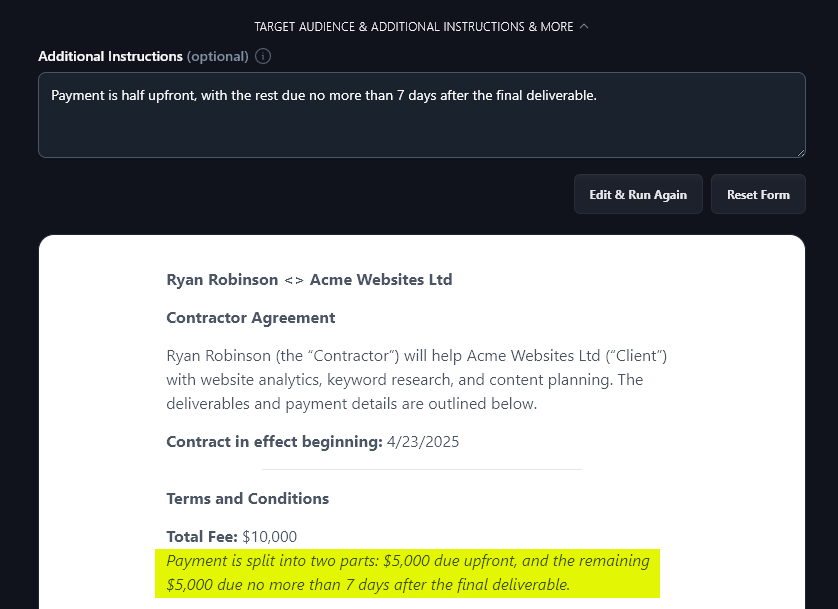The image size is (838, 609).
Task: Click the info icon beside Additional Instructions
Action: [262, 57]
